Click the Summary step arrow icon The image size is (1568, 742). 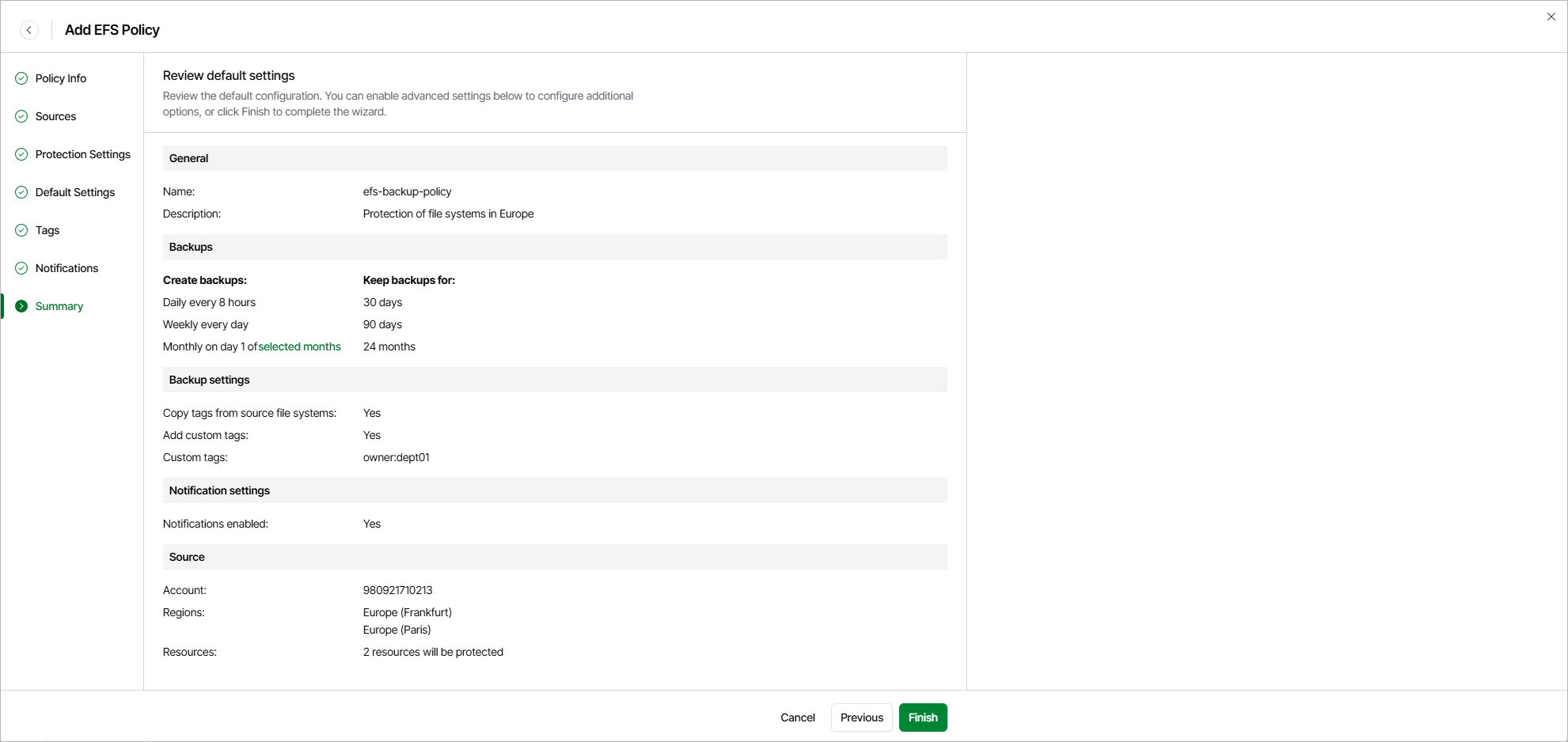[x=21, y=306]
